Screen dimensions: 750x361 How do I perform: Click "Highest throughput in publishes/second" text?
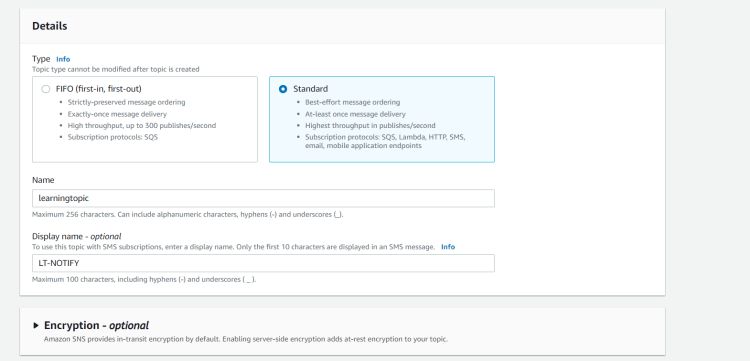tap(370, 126)
